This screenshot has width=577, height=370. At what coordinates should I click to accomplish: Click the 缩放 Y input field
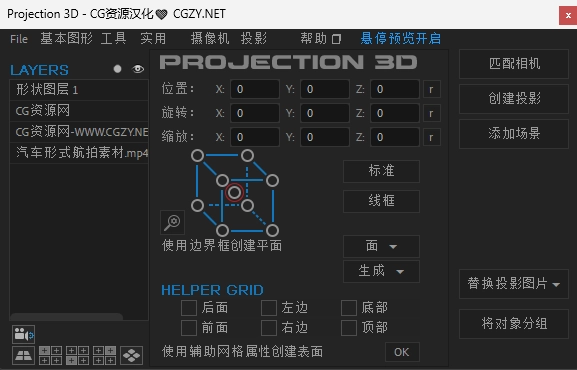coord(325,137)
